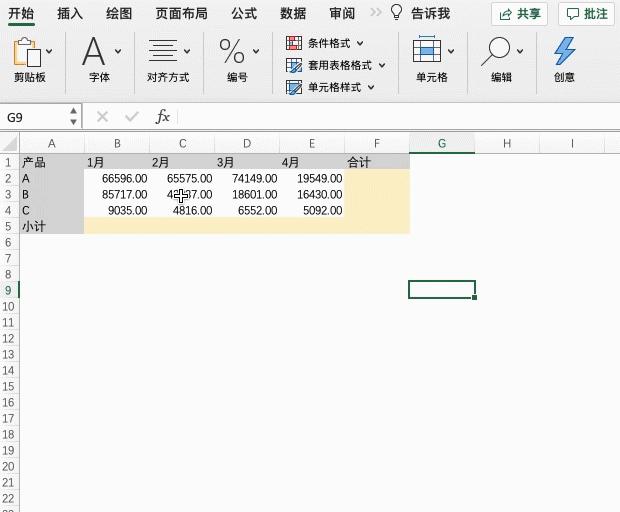
Task: Select cell with value 85717.00
Action: 117,195
